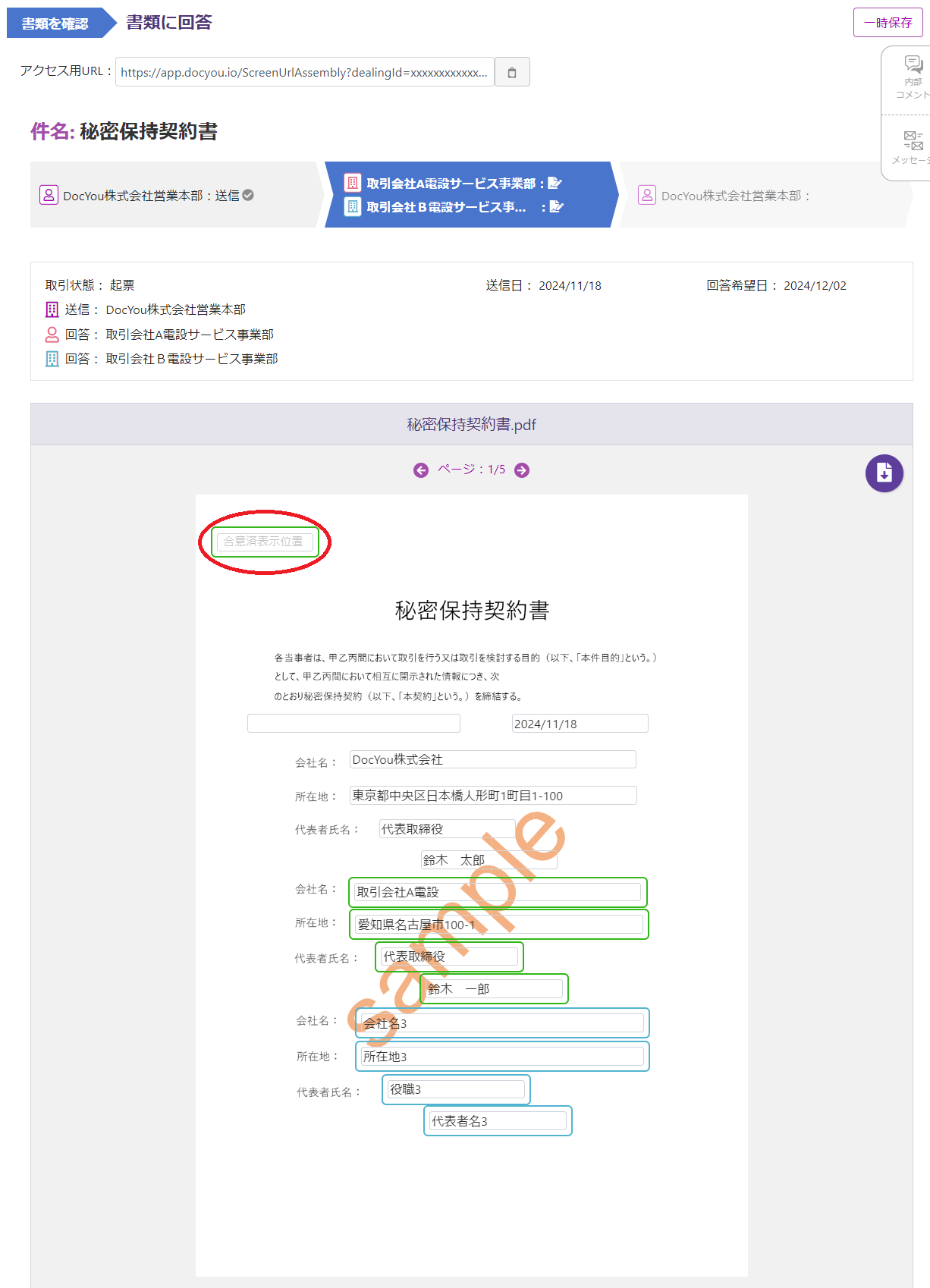
Task: Copy the access URL with clipboard icon
Action: 512,72
